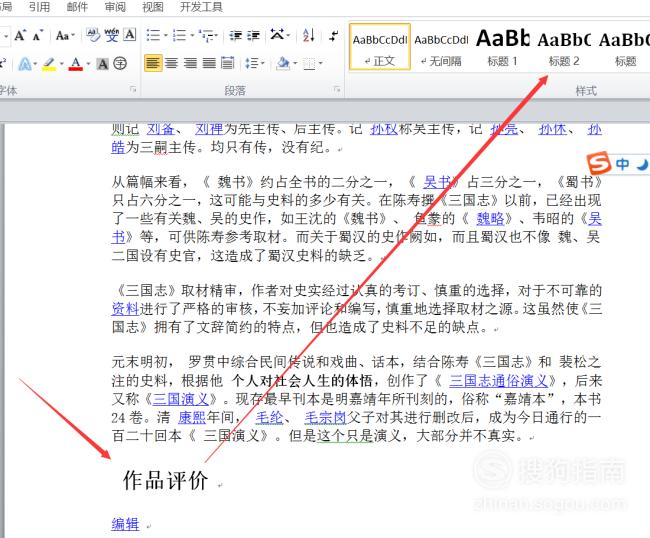Viewport: 650px width, 538px height.
Task: Toggle Character Shading gray A icon
Action: [102, 64]
